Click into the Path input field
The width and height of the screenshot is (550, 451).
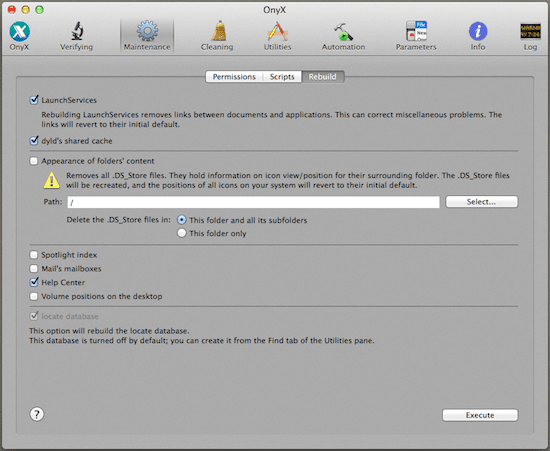click(x=253, y=202)
